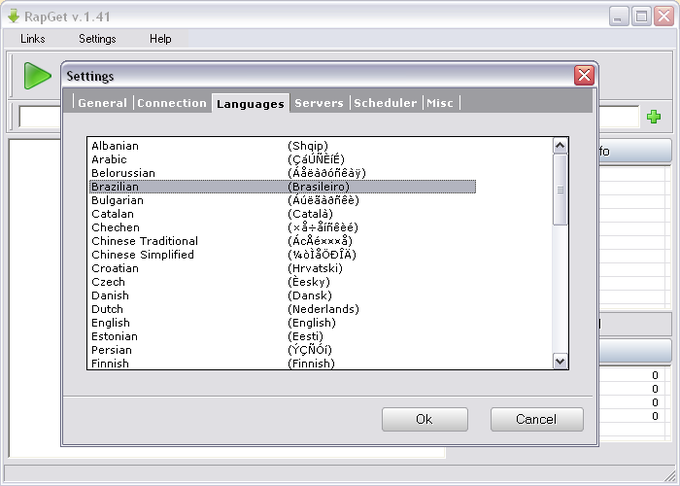This screenshot has height=486, width=680.
Task: Select Belorussian in the language list
Action: (282, 173)
